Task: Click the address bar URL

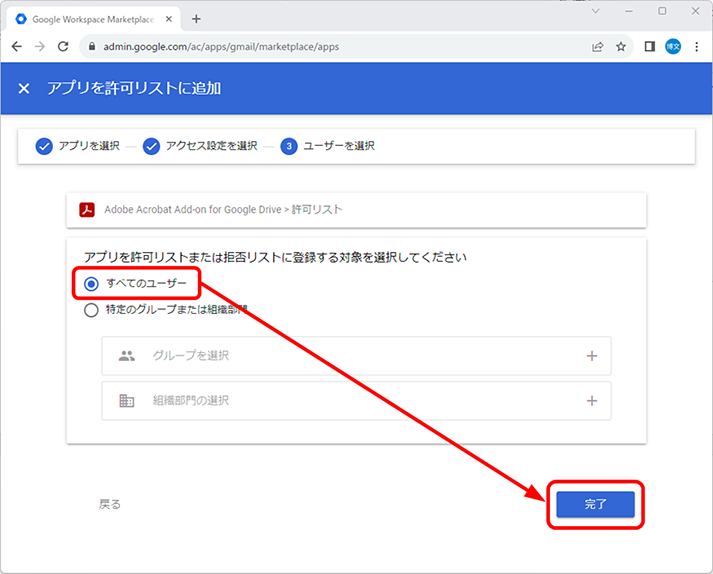Action: click(221, 46)
